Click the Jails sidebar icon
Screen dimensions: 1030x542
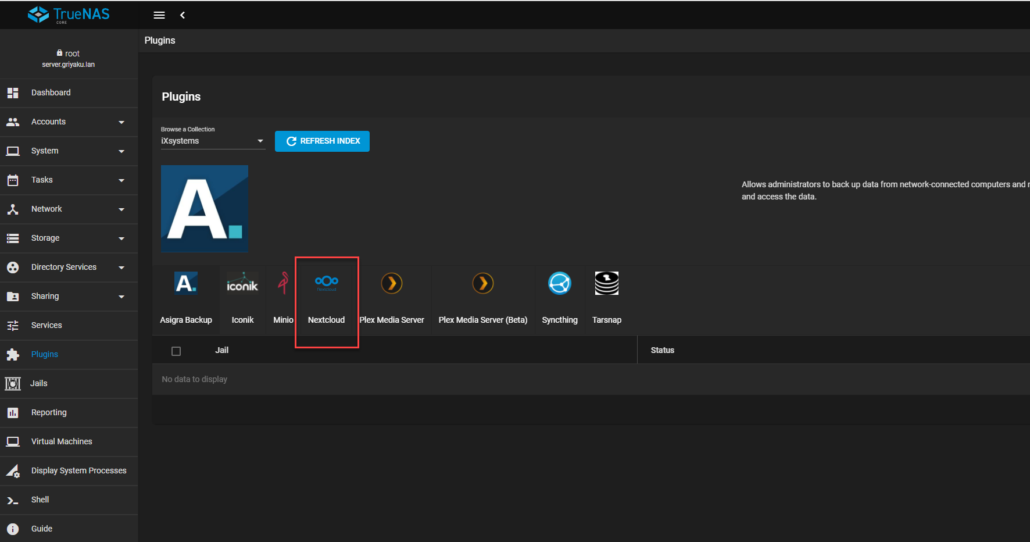tap(12, 384)
